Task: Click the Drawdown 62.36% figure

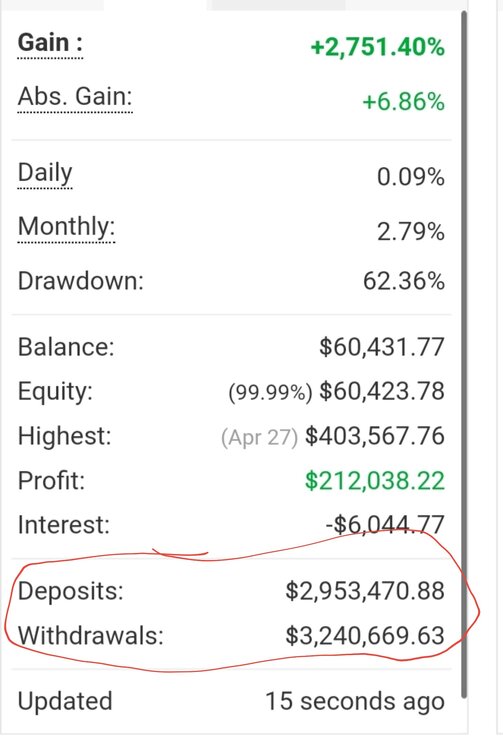Action: pyautogui.click(x=404, y=281)
